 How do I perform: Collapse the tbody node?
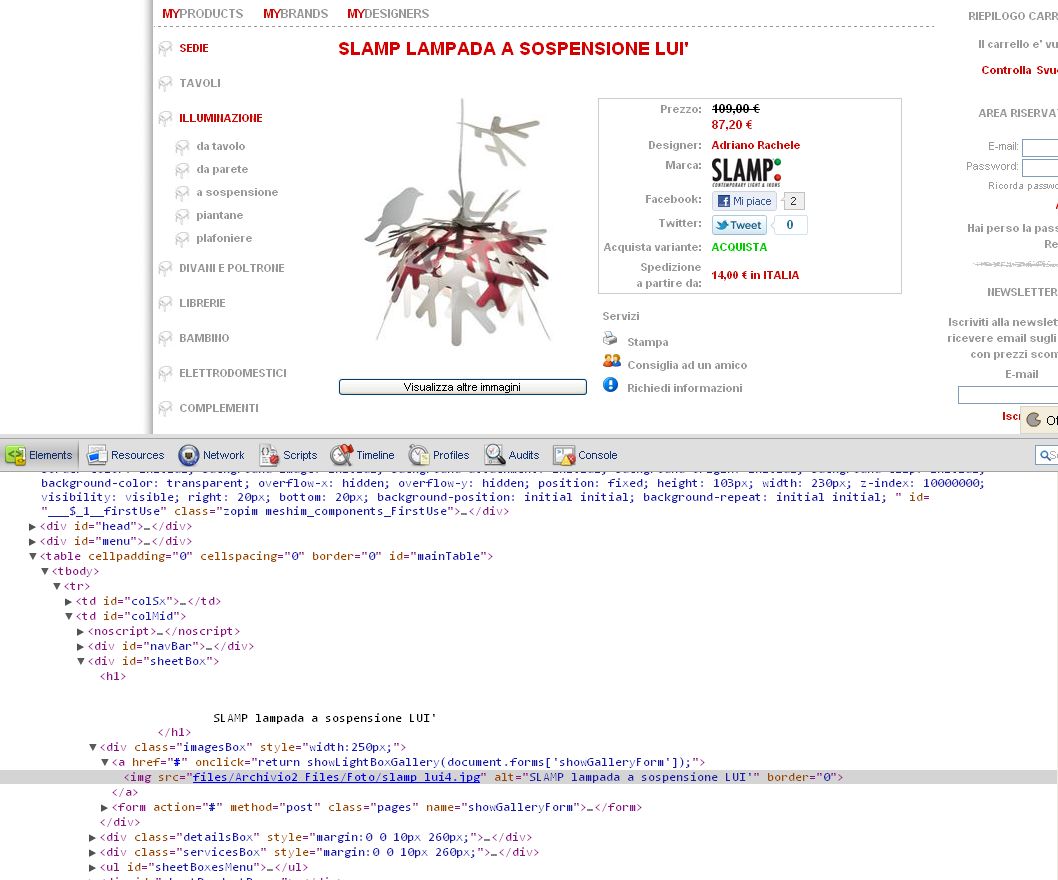coord(45,571)
